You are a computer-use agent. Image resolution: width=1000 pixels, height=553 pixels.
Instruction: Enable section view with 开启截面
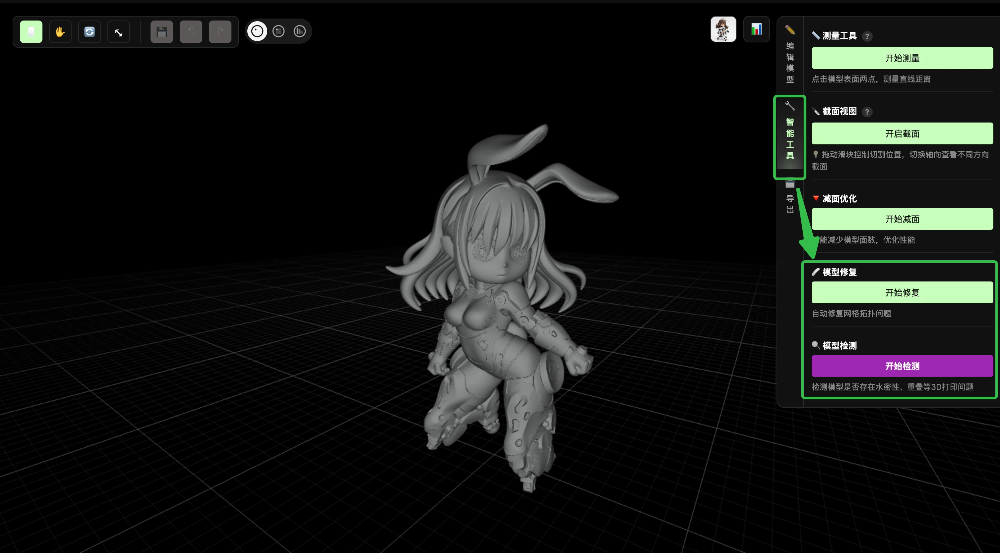[x=902, y=133]
